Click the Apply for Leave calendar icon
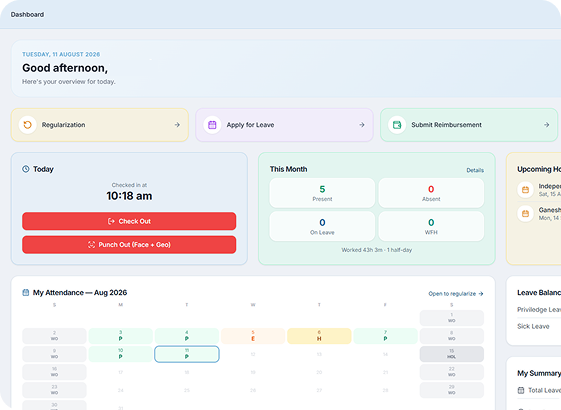Viewport: 561px width, 410px height. pos(212,125)
